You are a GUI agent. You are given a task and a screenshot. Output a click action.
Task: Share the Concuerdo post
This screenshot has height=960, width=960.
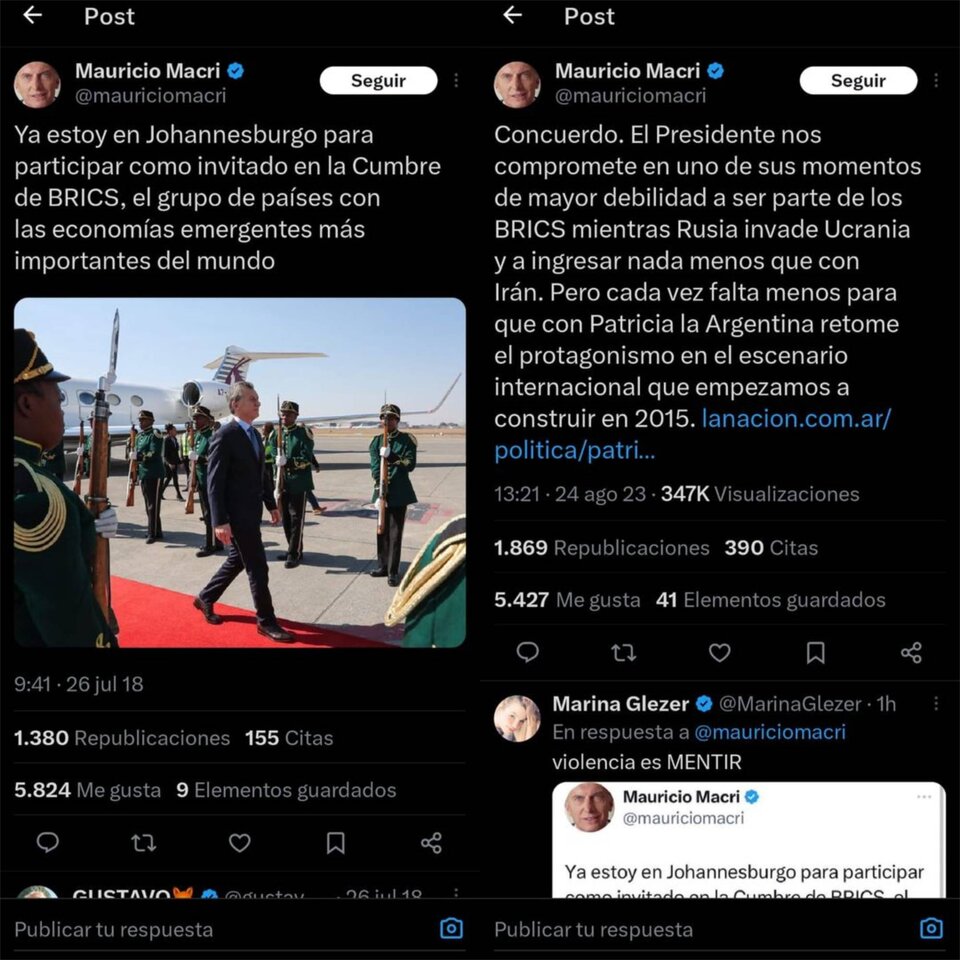pyautogui.click(x=912, y=653)
